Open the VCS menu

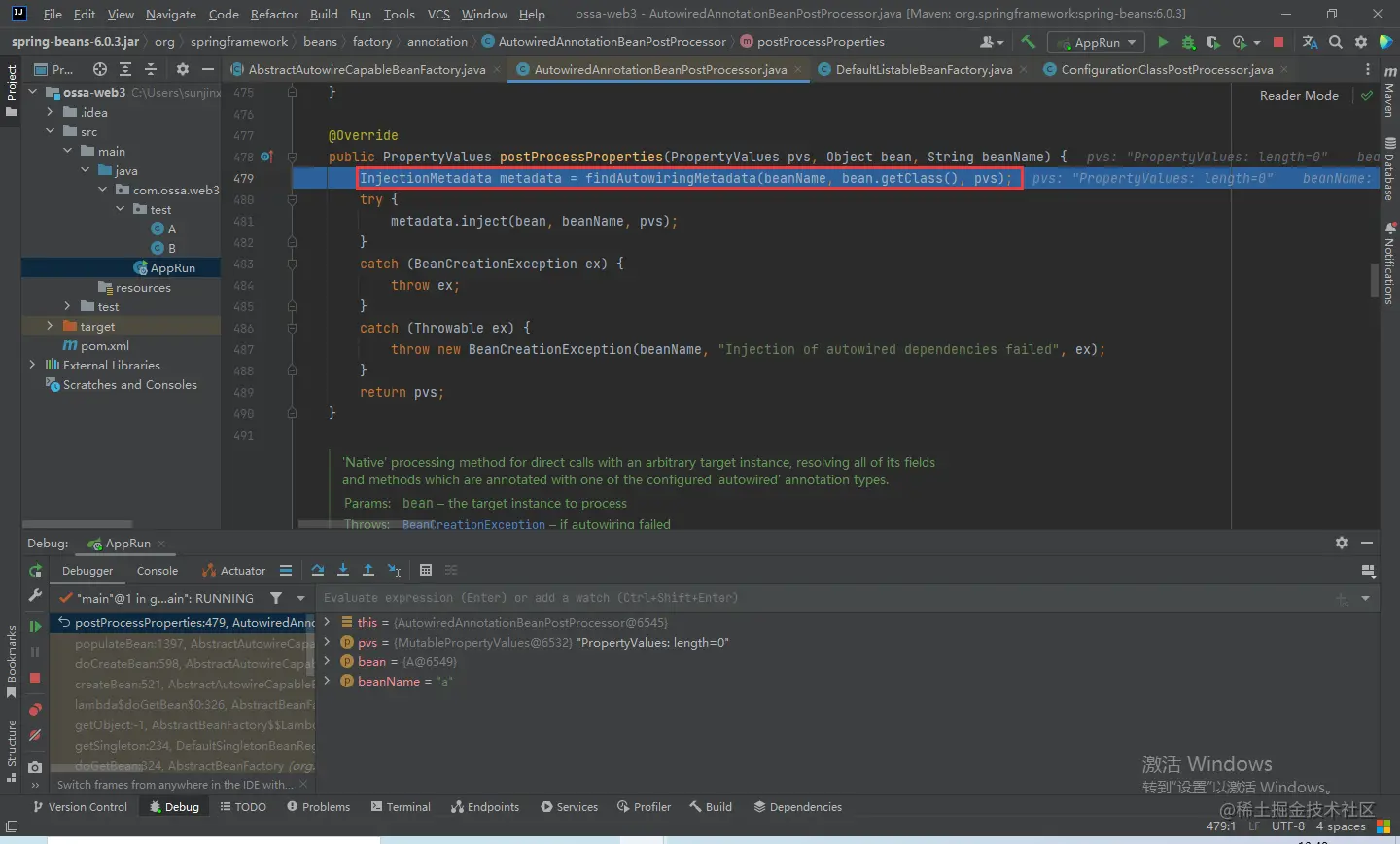pyautogui.click(x=438, y=14)
